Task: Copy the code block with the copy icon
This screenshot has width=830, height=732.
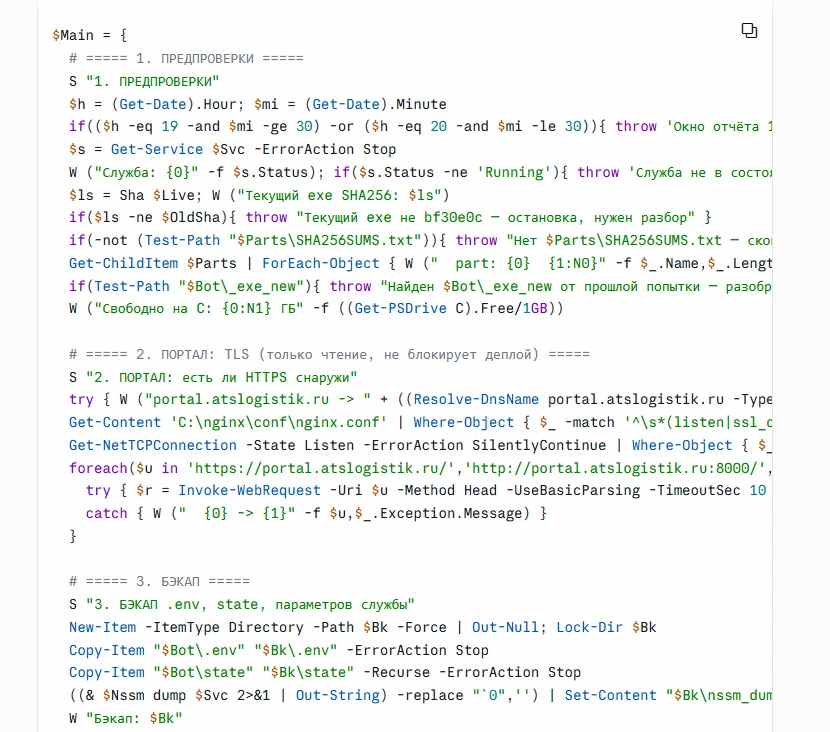Action: [x=749, y=31]
